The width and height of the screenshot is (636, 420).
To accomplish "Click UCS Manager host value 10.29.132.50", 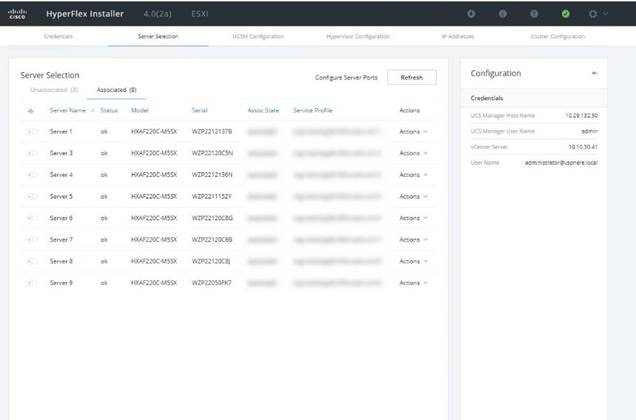I will (581, 116).
